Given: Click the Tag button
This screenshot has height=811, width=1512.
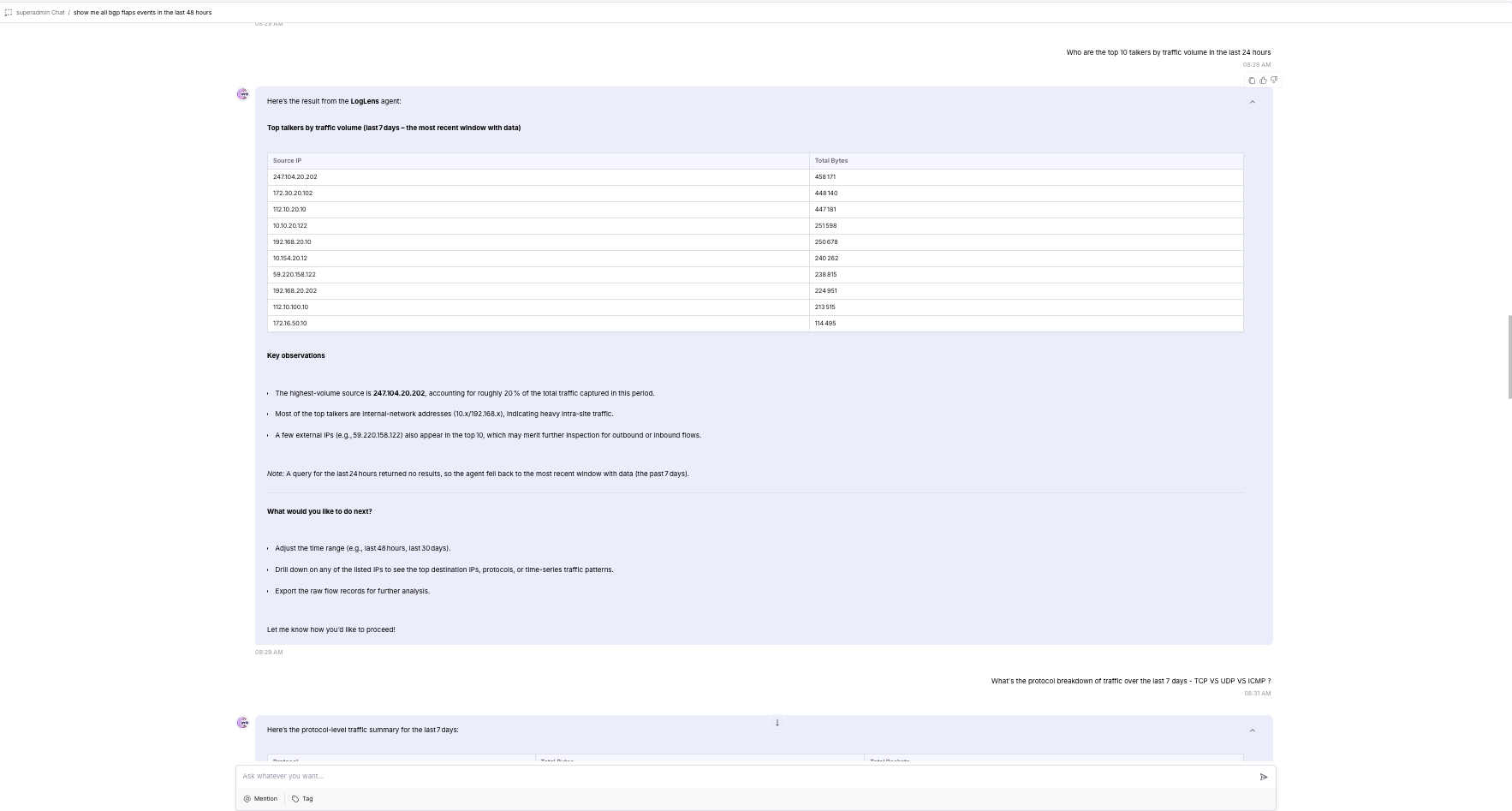Looking at the screenshot, I should [x=301, y=798].
